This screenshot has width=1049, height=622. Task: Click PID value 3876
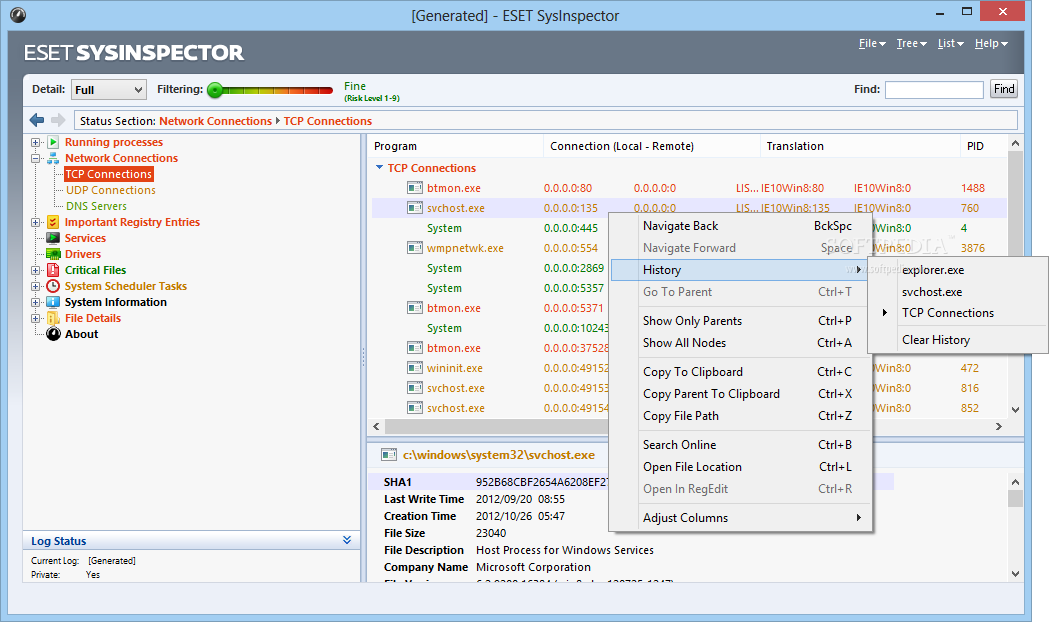click(x=973, y=248)
